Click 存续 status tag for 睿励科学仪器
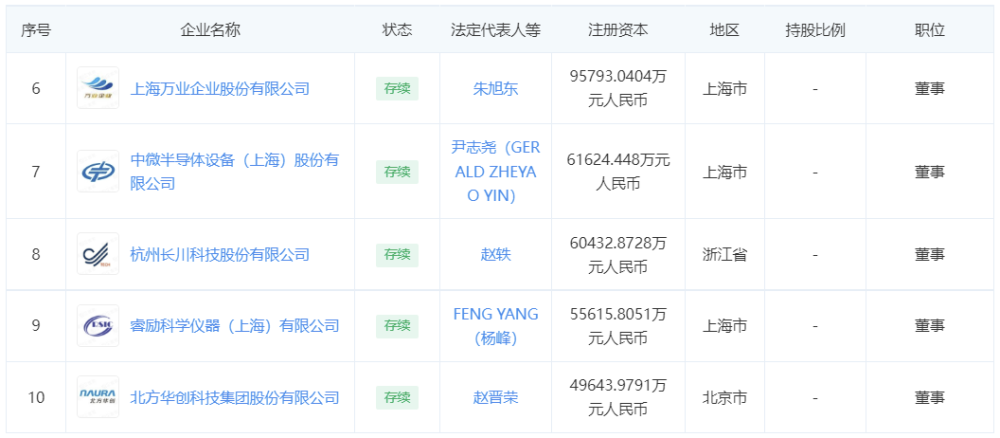 click(397, 326)
